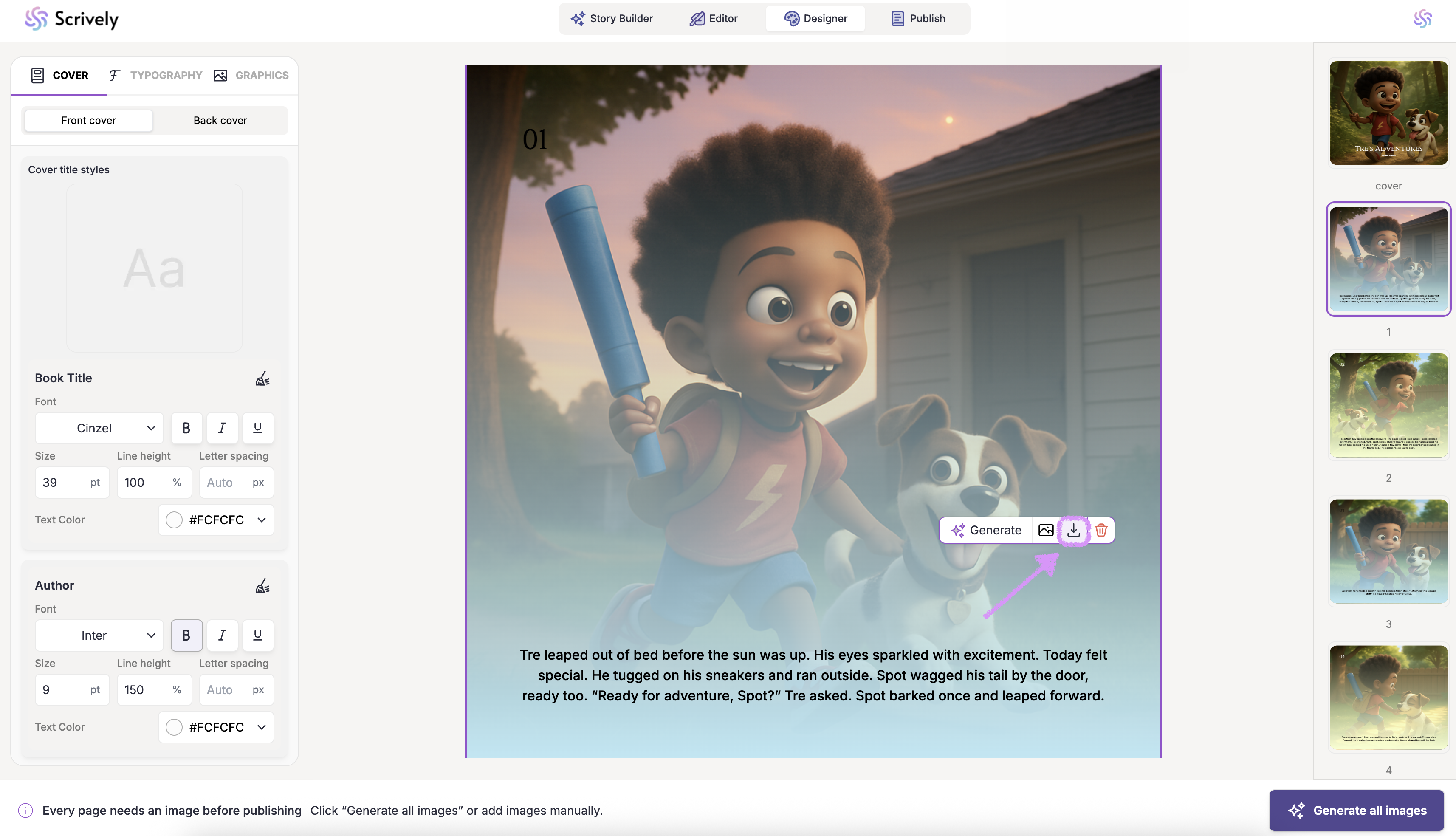Viewport: 1456px width, 836px height.
Task: Open the Cinzel font dropdown
Action: [x=99, y=428]
